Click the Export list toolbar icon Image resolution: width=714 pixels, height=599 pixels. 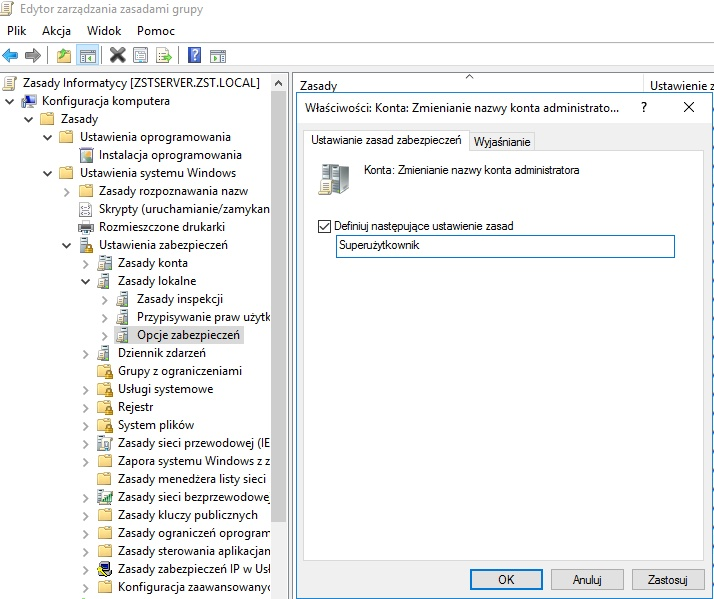pos(163,55)
